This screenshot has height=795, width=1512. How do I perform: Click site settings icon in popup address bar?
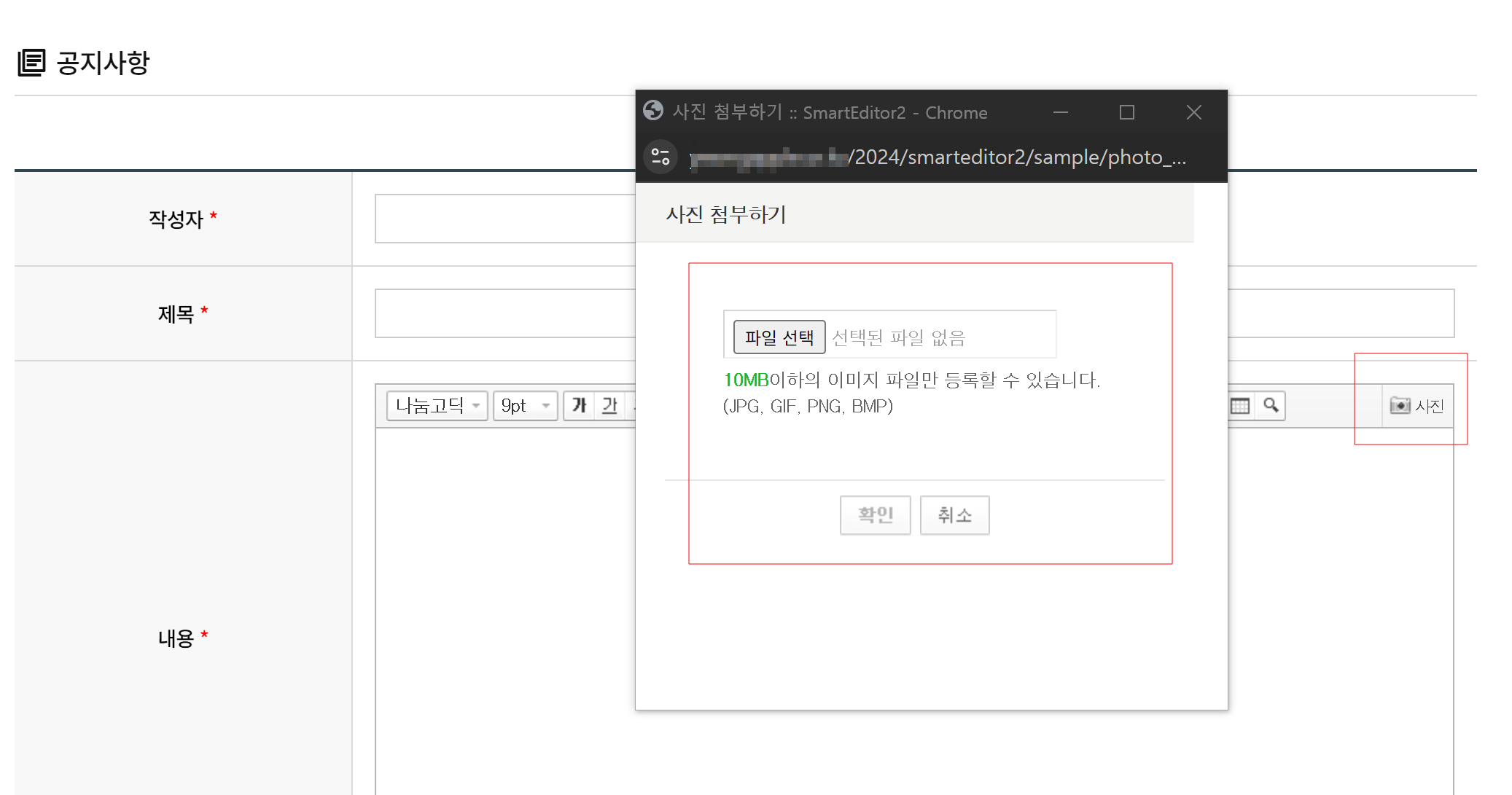point(660,157)
